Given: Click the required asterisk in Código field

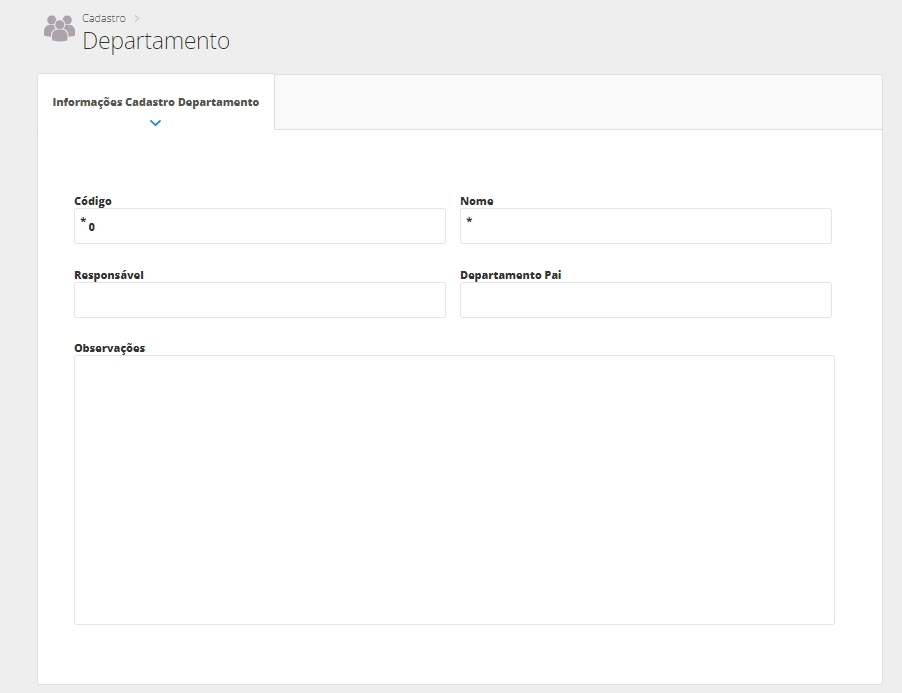Looking at the screenshot, I should [x=83, y=222].
